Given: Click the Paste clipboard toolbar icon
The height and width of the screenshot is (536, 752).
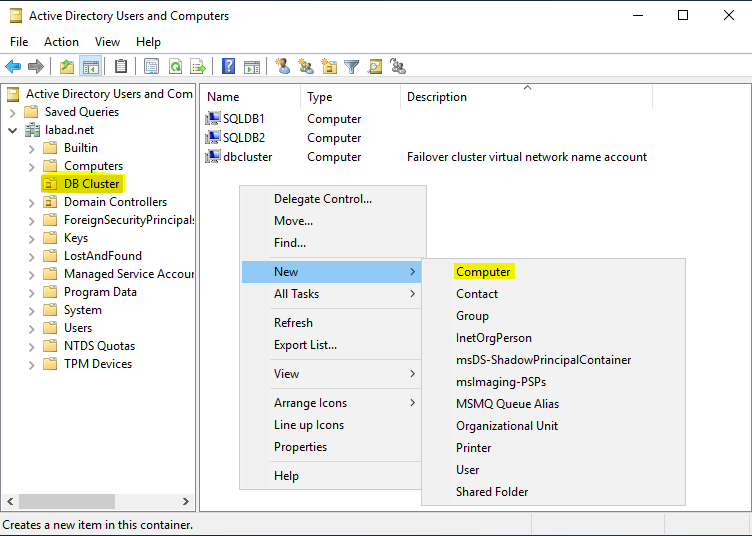Looking at the screenshot, I should coord(121,66).
